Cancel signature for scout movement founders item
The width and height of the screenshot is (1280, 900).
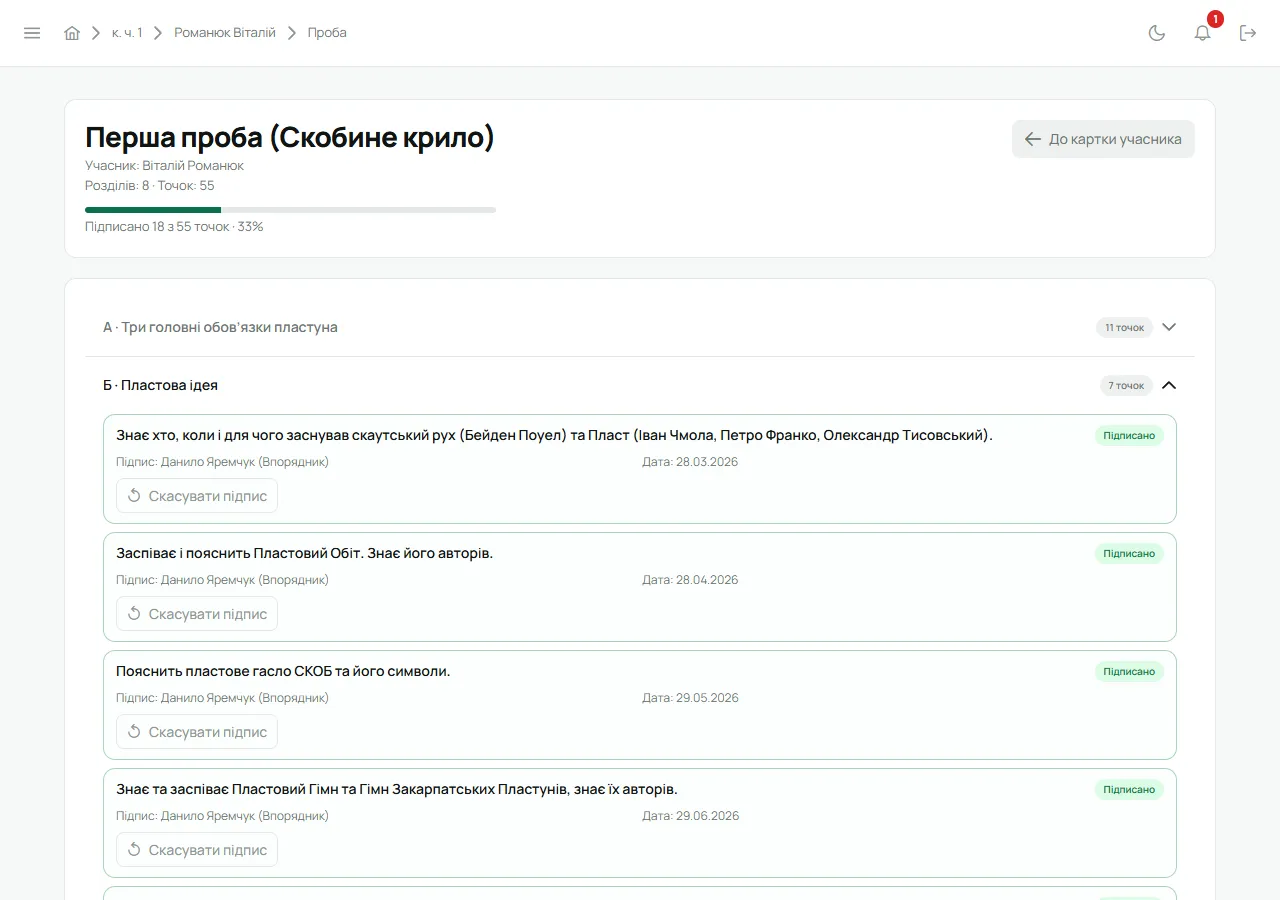tap(197, 496)
